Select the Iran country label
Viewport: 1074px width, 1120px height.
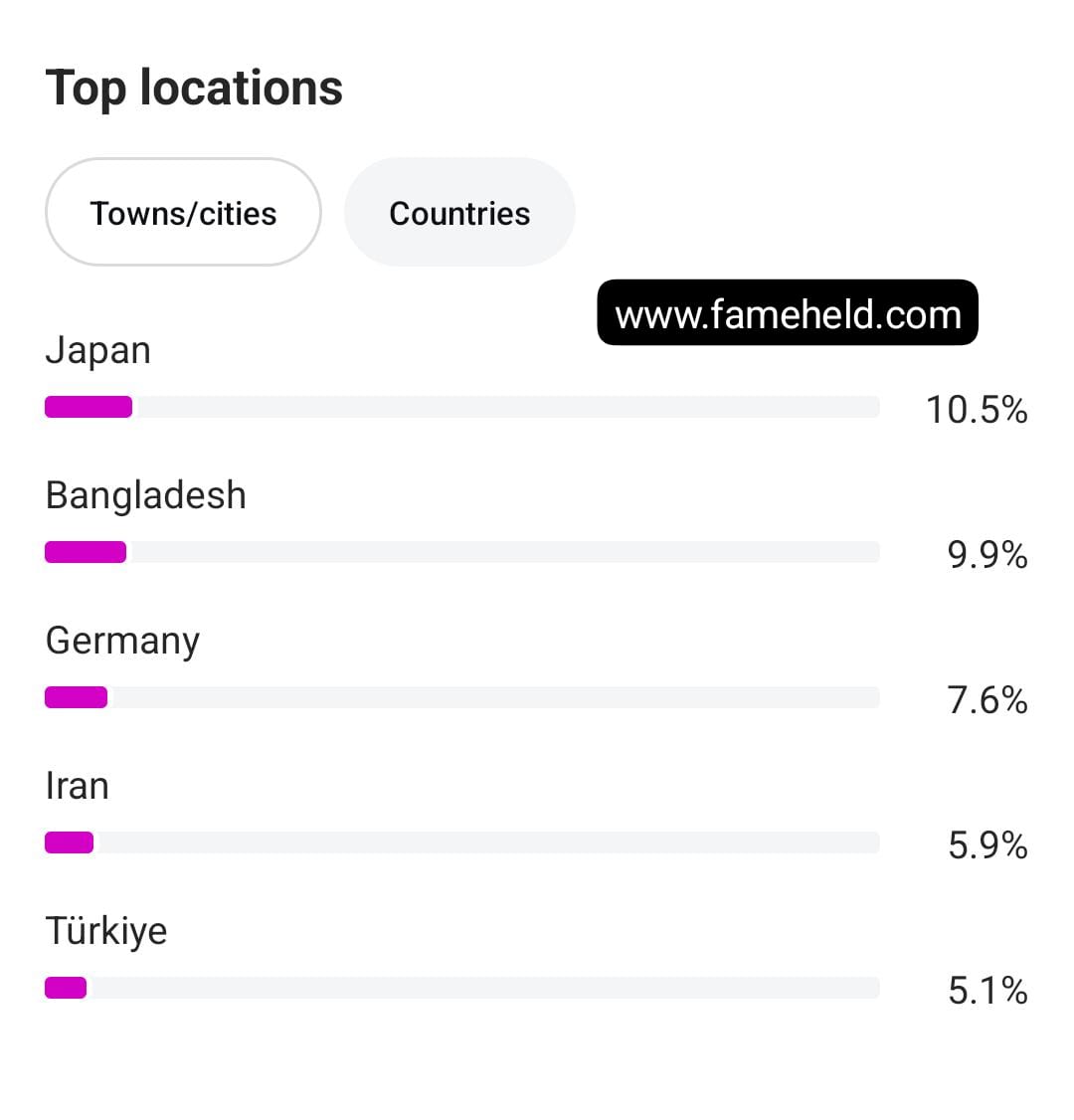click(x=78, y=786)
